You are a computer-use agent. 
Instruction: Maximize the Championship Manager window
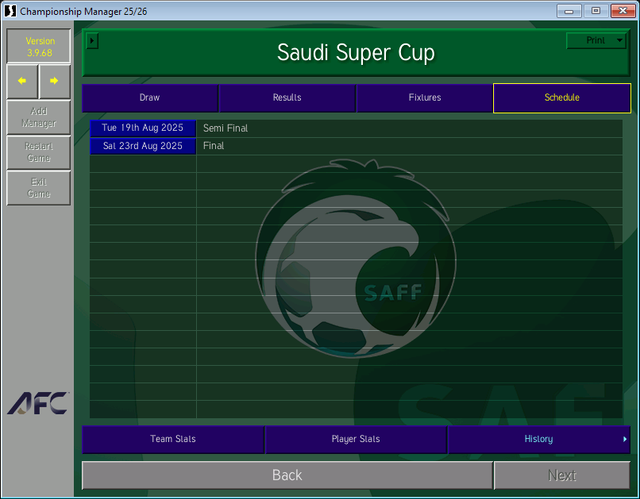pyautogui.click(x=596, y=11)
